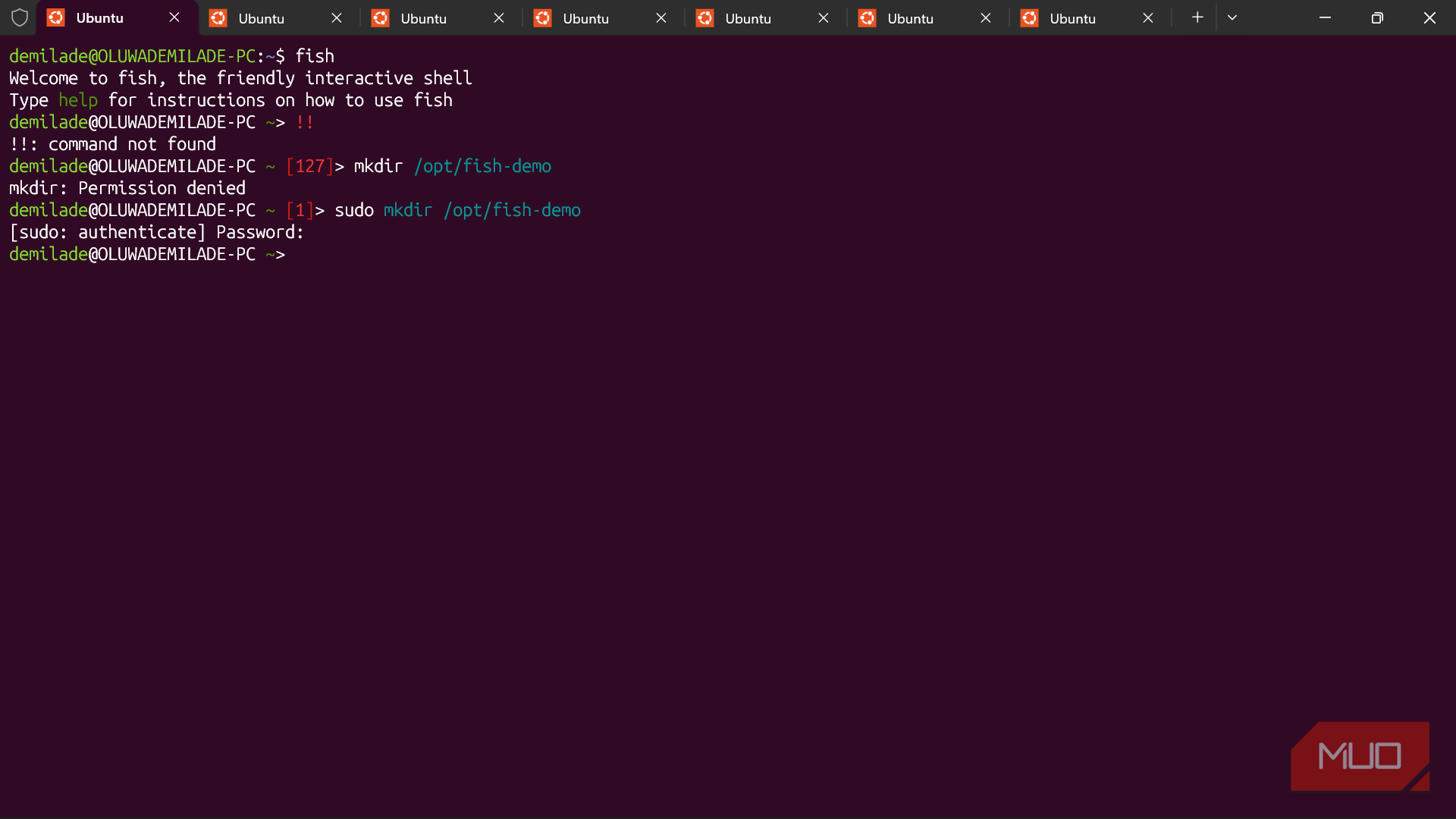This screenshot has width=1456, height=819.
Task: Maximize or restore the terminal window
Action: (x=1377, y=17)
